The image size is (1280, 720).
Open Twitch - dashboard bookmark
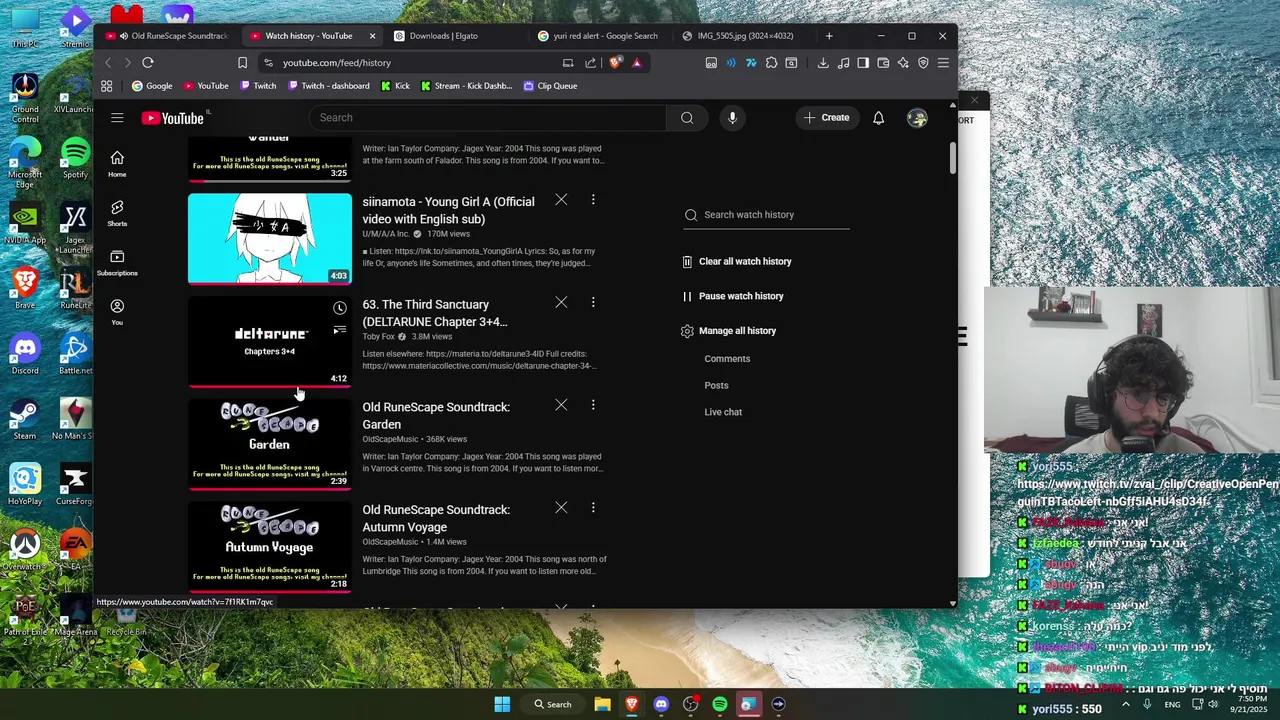point(329,86)
